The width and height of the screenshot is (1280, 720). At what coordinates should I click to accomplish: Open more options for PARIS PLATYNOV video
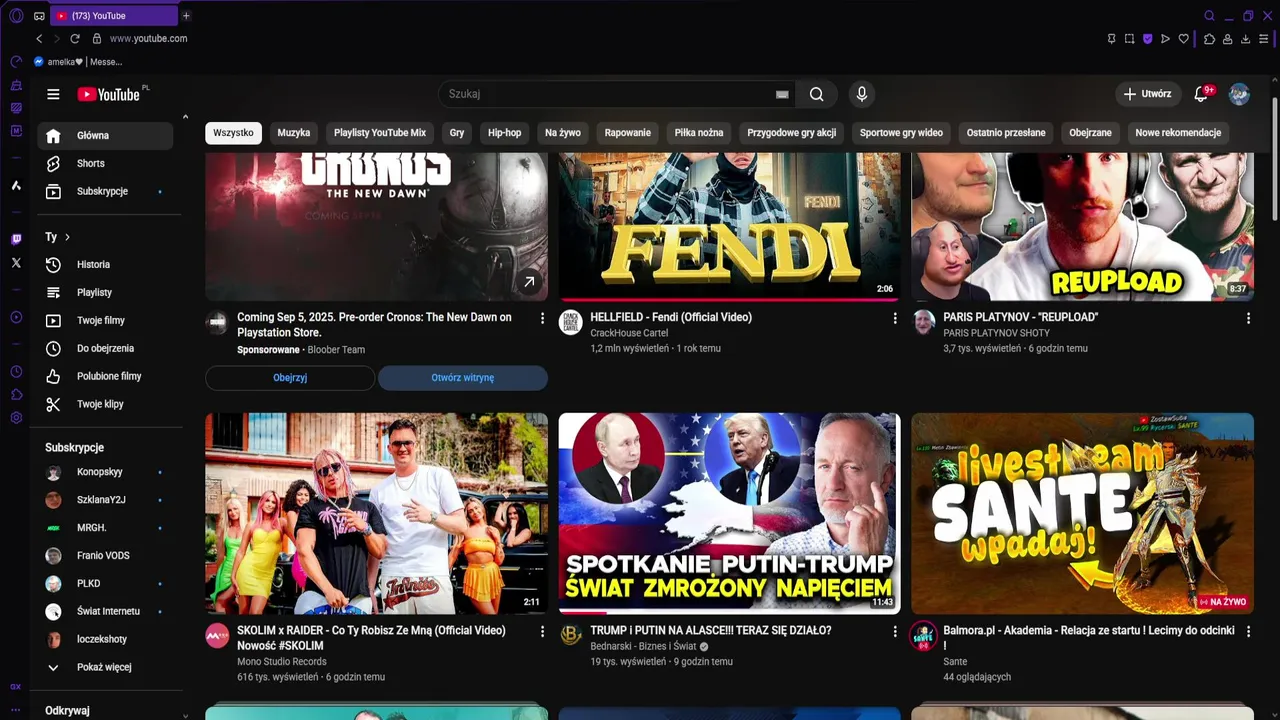[1248, 318]
